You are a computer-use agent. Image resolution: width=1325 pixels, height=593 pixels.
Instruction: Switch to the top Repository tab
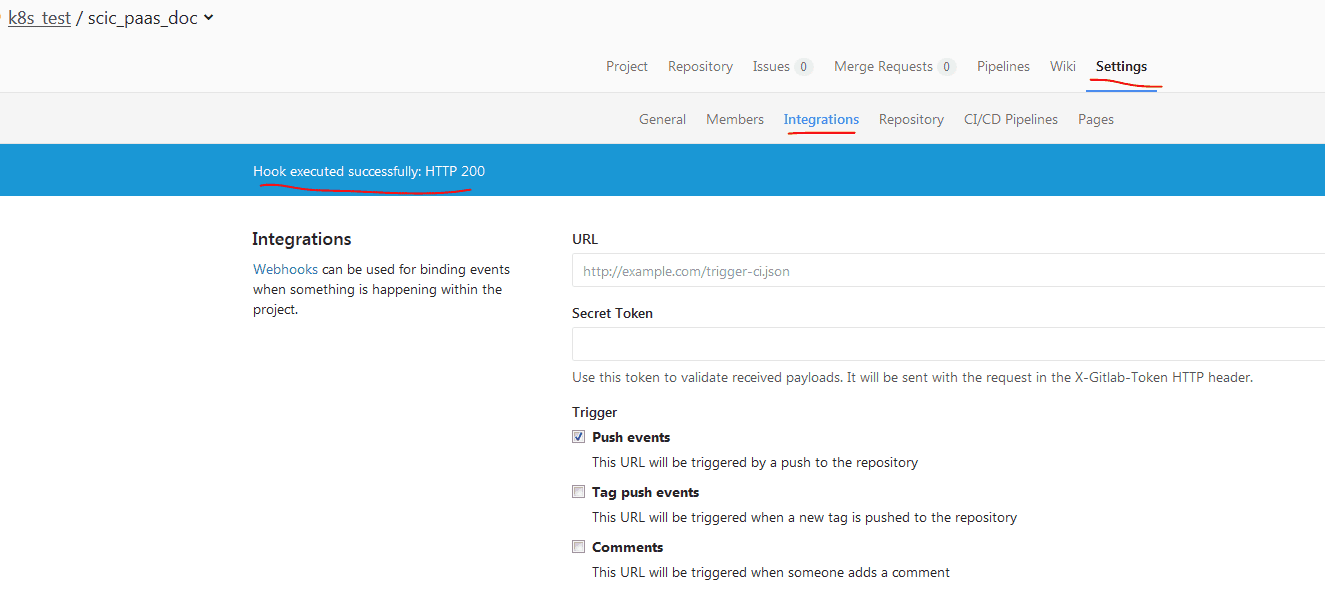click(x=700, y=66)
